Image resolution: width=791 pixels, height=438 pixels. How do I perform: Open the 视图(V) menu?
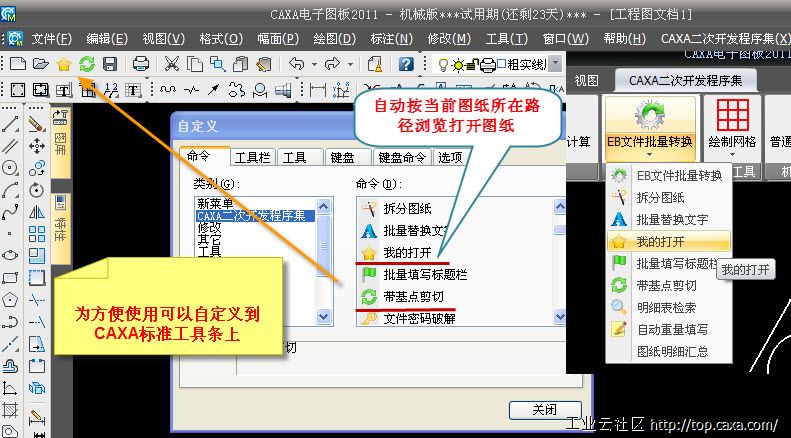click(x=163, y=38)
